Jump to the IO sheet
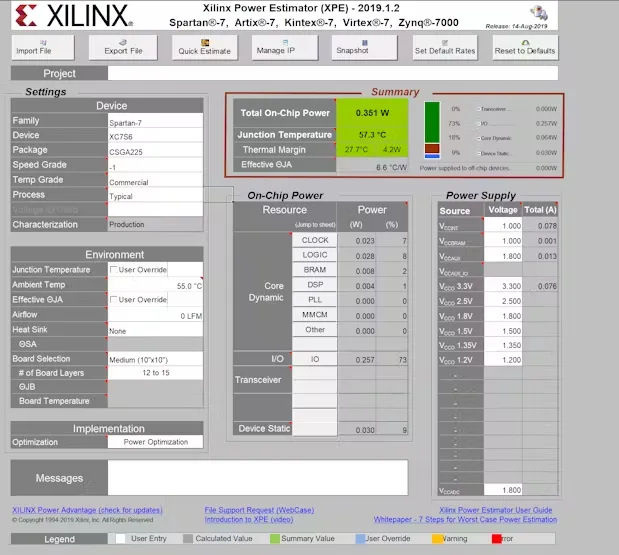Screen dimensions: 619x555 point(315,359)
